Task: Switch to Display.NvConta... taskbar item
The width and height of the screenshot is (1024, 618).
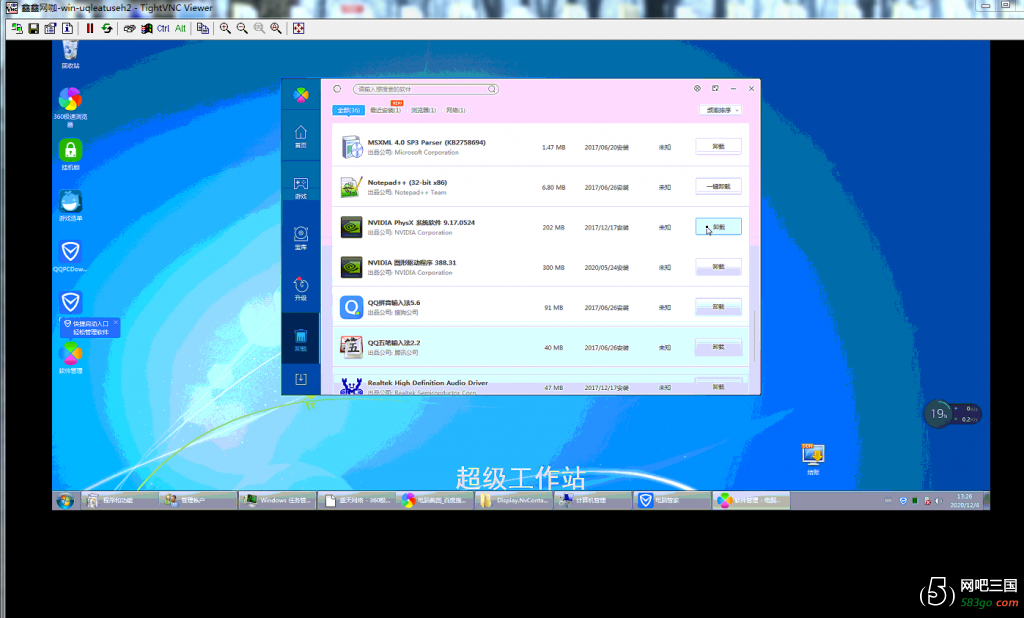Action: tap(513, 500)
